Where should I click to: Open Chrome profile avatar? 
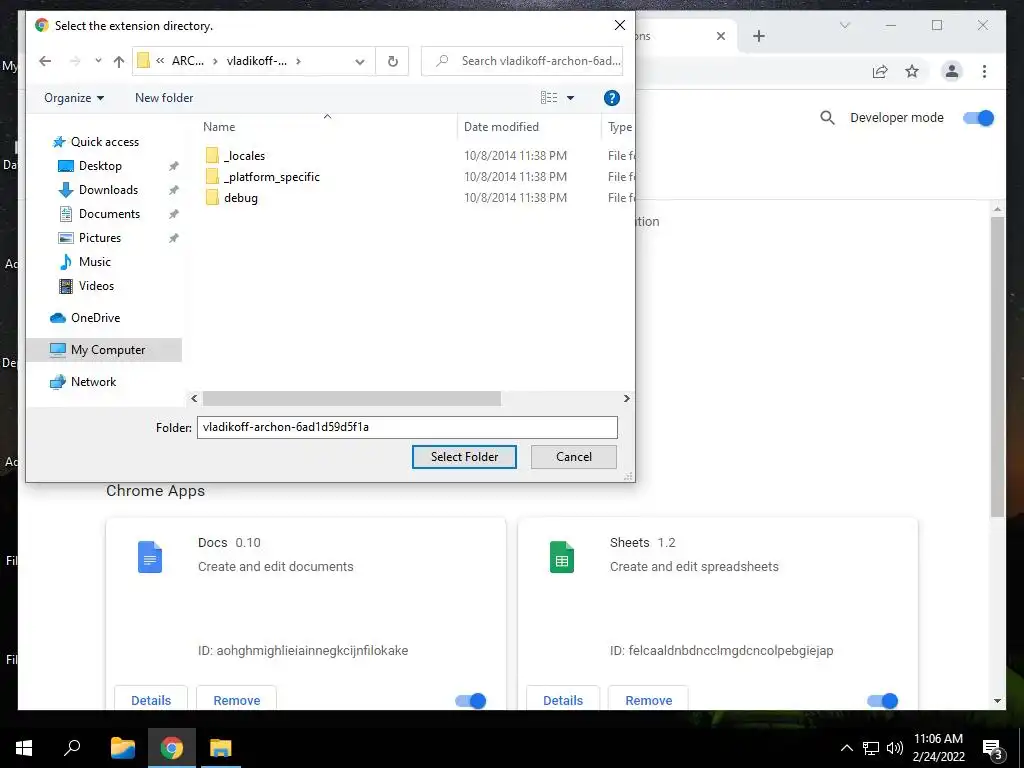pyautogui.click(x=952, y=71)
